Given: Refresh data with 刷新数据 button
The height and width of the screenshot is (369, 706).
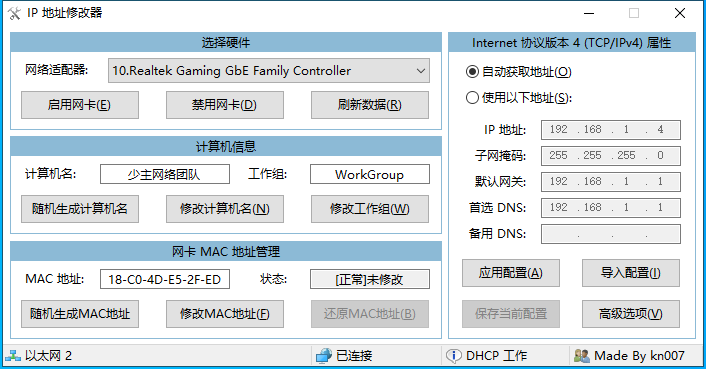Looking at the screenshot, I should tap(370, 105).
